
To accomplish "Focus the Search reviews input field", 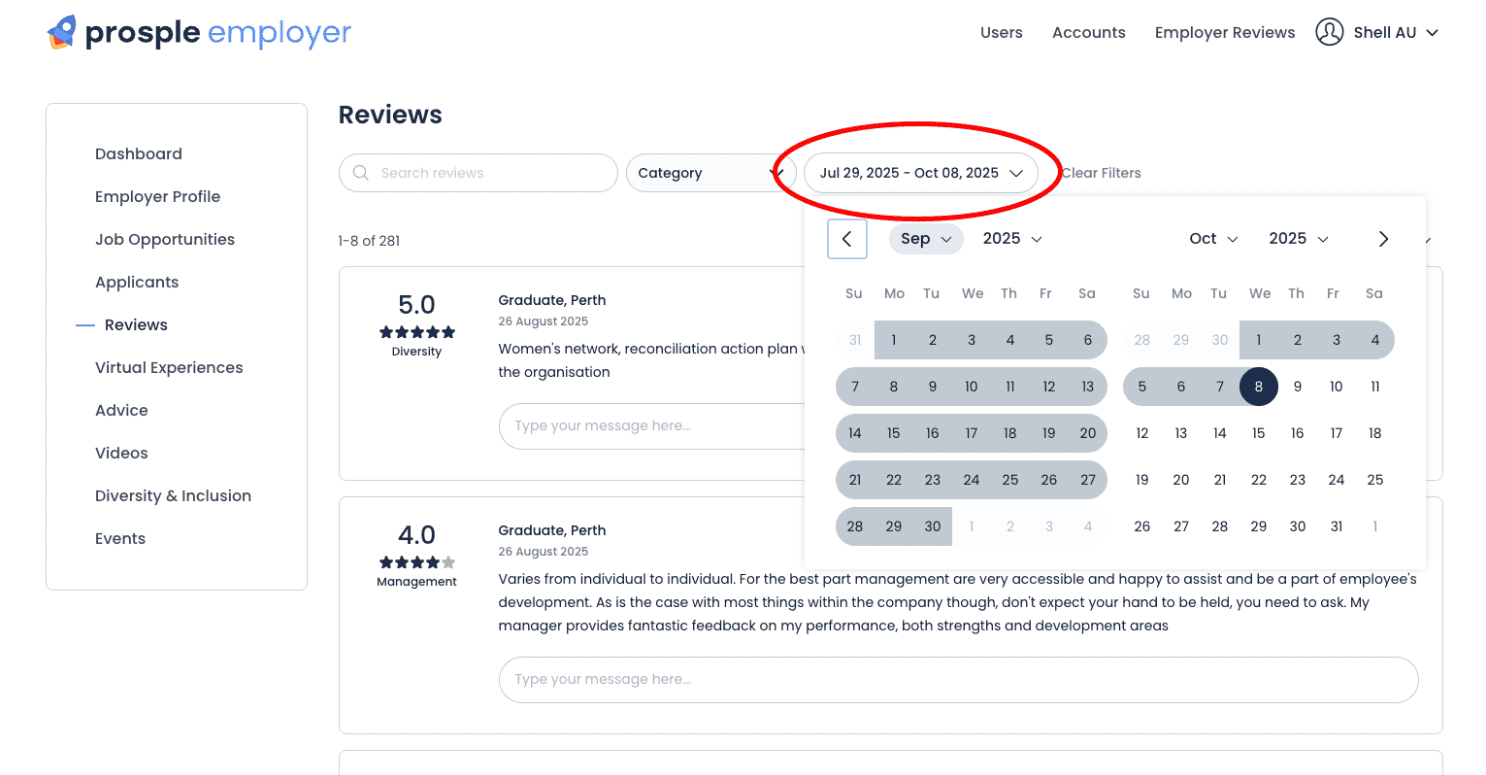I will (x=478, y=173).
